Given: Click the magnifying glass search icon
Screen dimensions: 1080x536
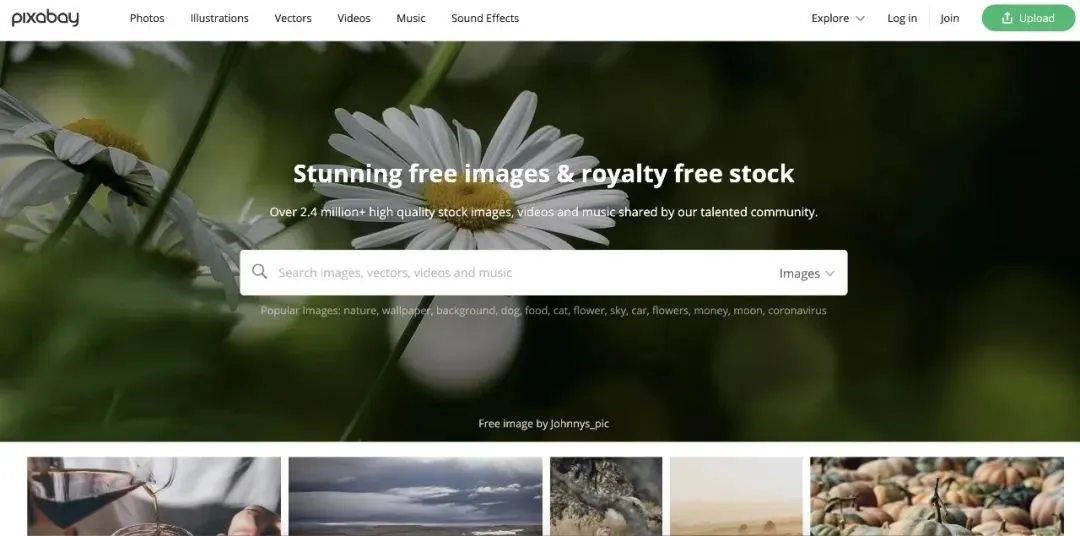Looking at the screenshot, I should pos(260,271).
